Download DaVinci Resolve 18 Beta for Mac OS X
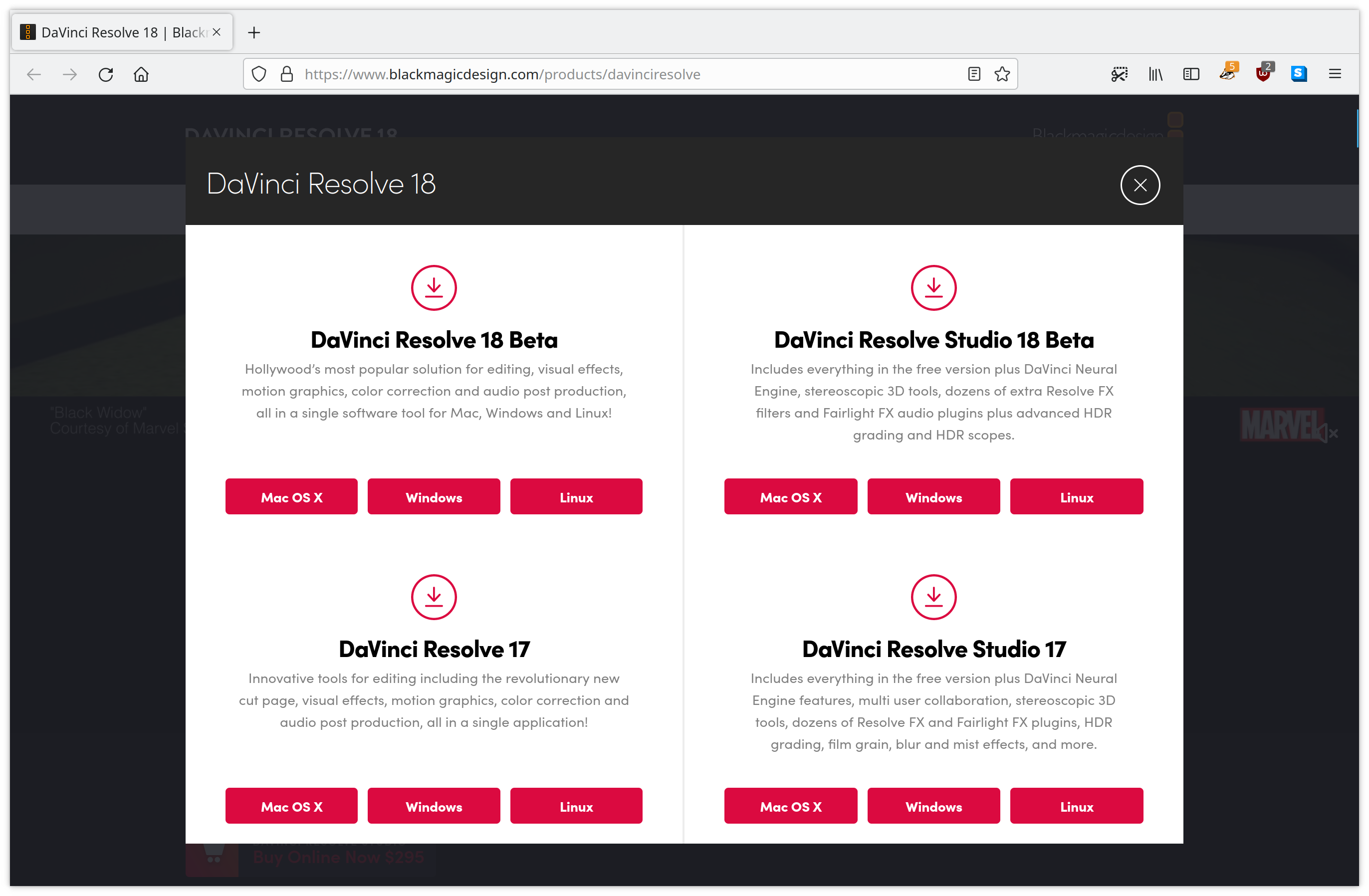 [292, 497]
